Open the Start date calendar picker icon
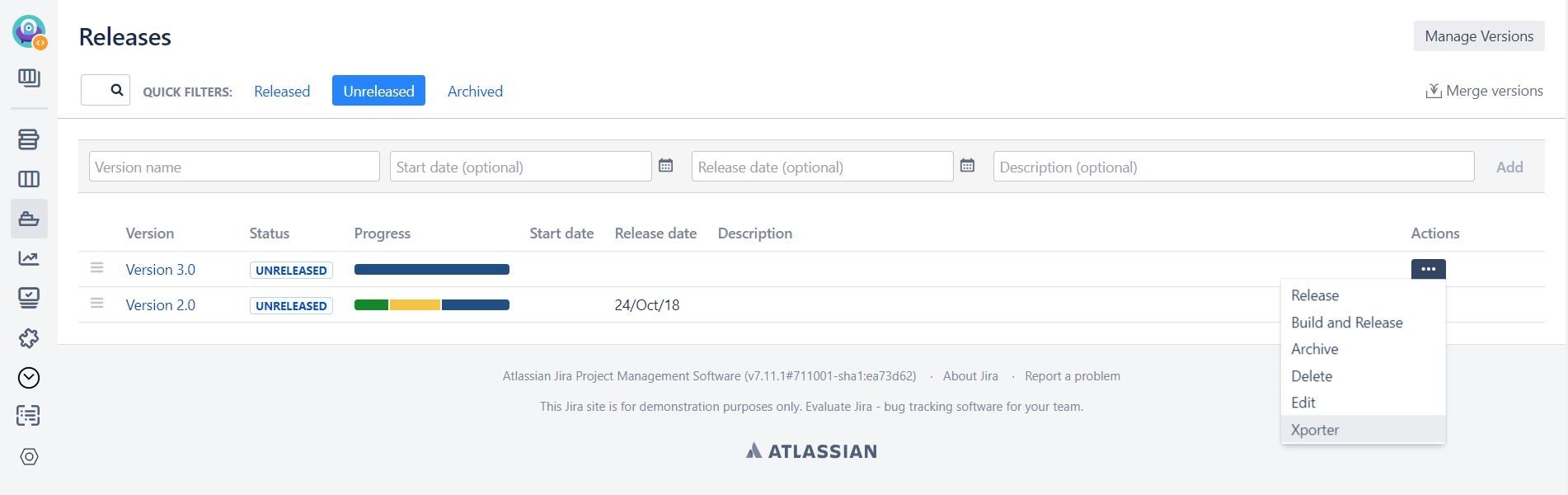 (x=666, y=166)
